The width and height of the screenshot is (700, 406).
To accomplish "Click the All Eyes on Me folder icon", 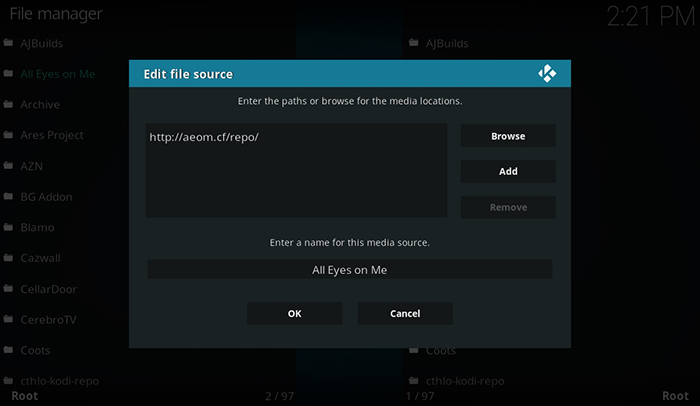I will tap(8, 73).
